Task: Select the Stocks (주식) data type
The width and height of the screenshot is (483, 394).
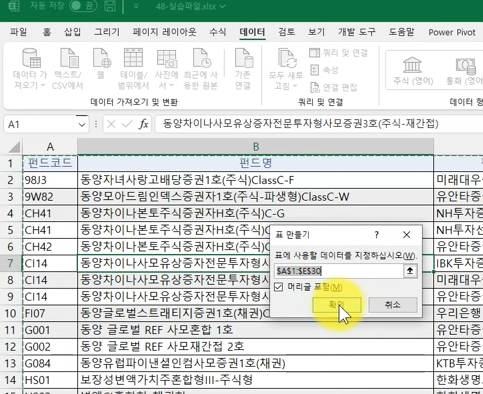Action: point(413,70)
